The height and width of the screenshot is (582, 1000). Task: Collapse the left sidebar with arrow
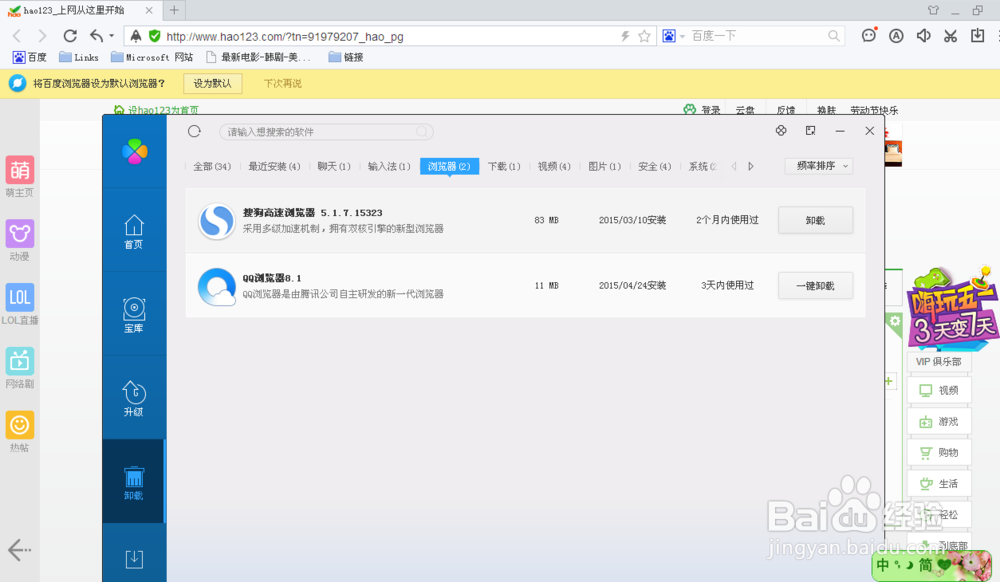tap(19, 549)
